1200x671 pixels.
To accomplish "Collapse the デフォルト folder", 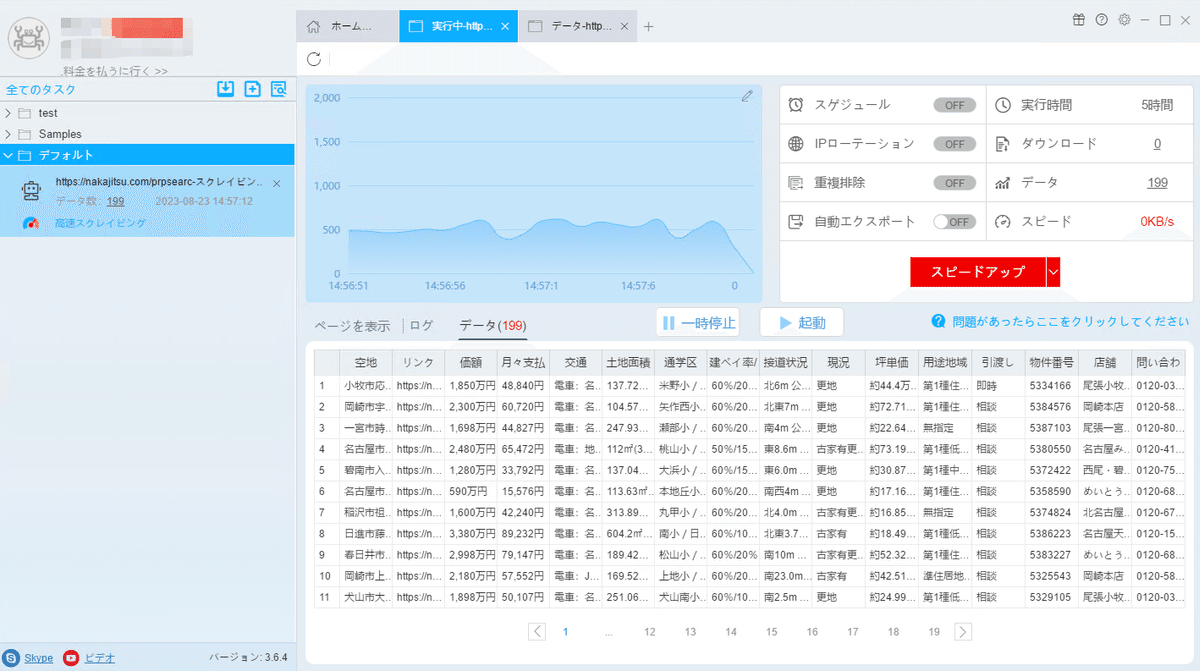I will [9, 155].
